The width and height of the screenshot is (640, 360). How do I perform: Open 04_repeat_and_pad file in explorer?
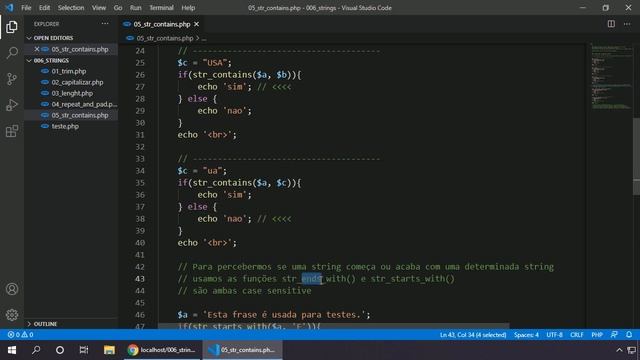(84, 104)
